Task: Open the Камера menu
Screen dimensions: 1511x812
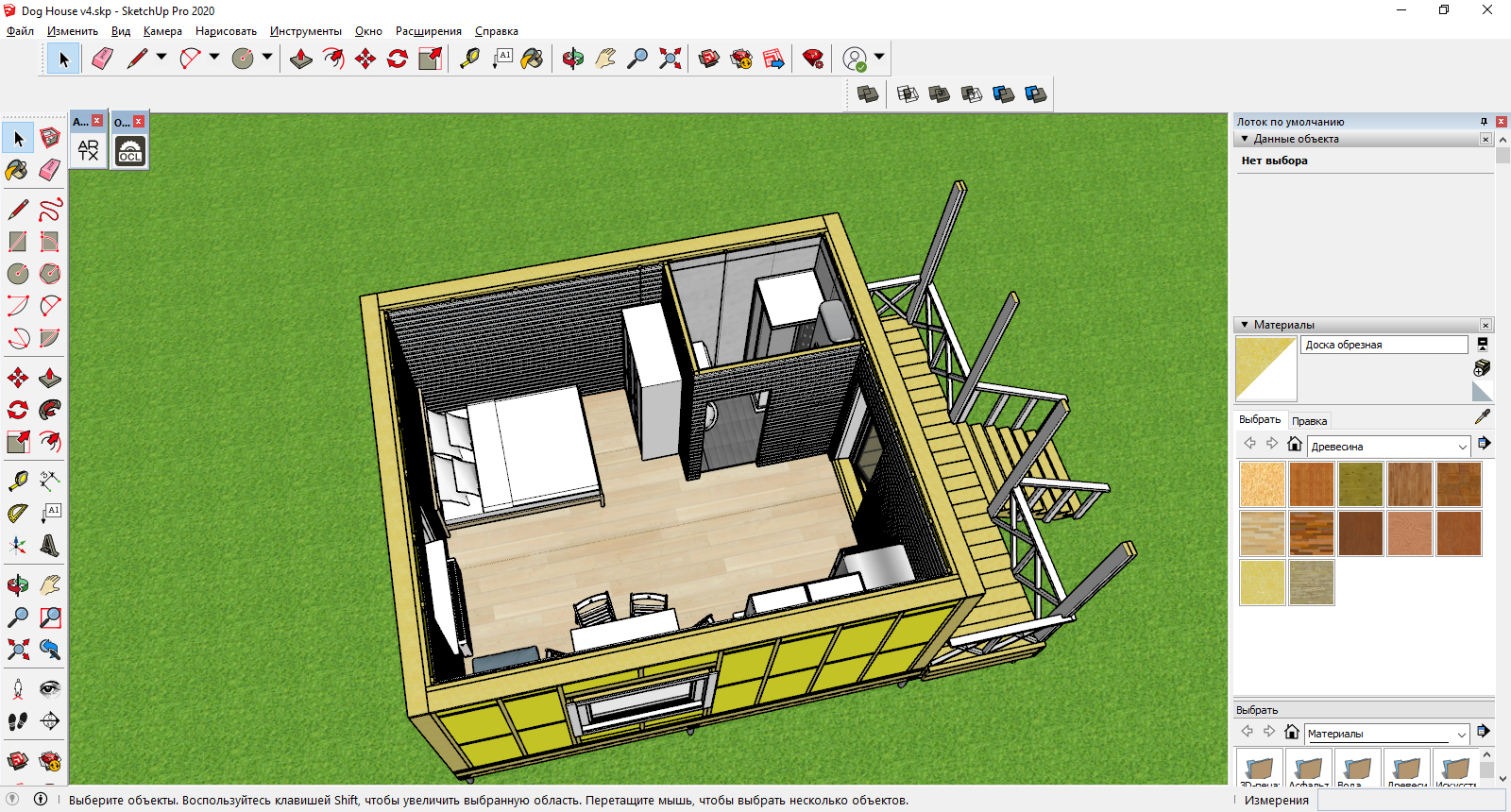Action: 162,31
